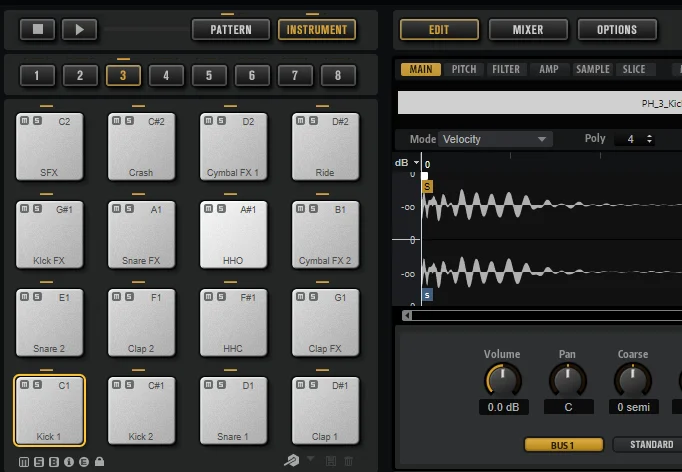Mute the HHO pad A#1
The image size is (682, 472).
(209, 209)
